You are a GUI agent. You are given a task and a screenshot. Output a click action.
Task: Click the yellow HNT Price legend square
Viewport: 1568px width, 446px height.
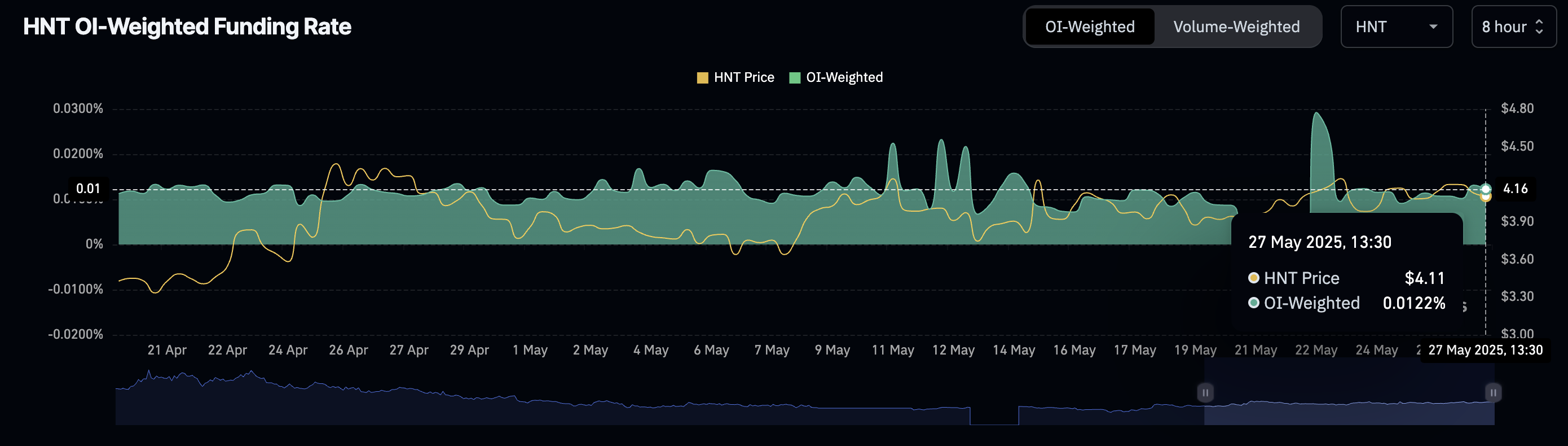[x=702, y=78]
